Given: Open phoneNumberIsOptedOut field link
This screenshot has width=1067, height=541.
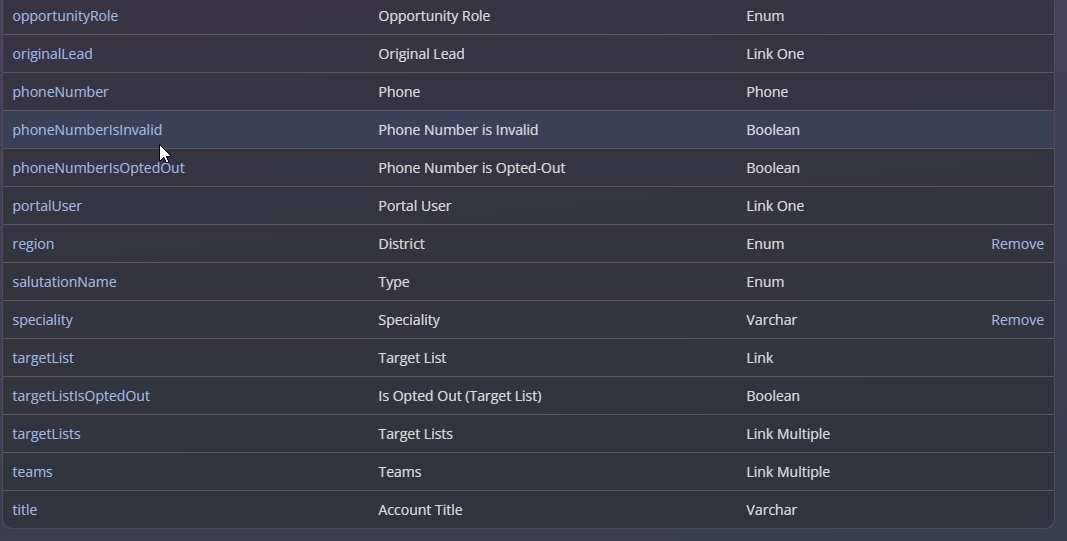Looking at the screenshot, I should click(99, 168).
